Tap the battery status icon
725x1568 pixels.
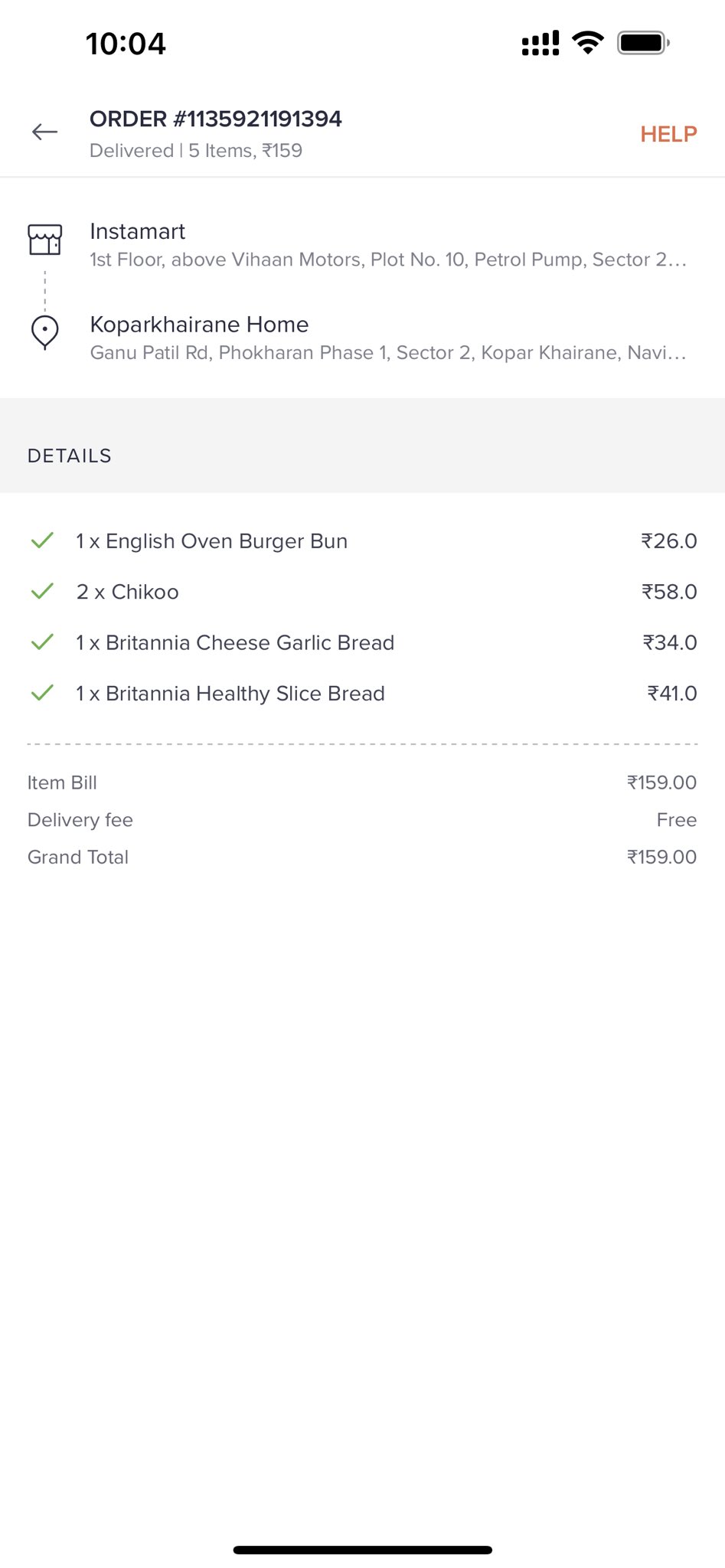point(643,43)
